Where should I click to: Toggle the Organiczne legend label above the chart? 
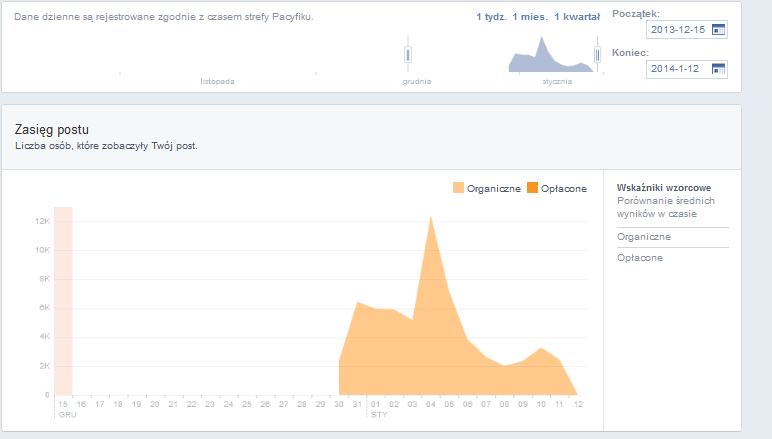pos(493,188)
